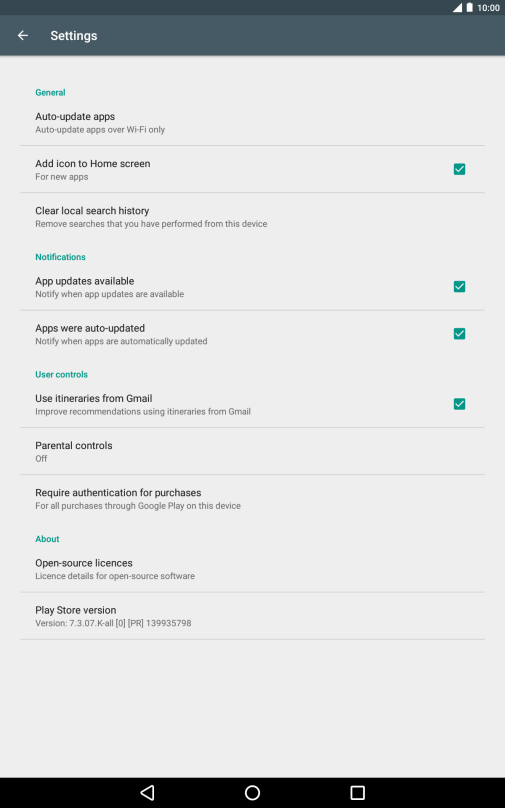Screen dimensions: 505x808
Task: Open recent apps square button
Action: pyautogui.click(x=357, y=793)
